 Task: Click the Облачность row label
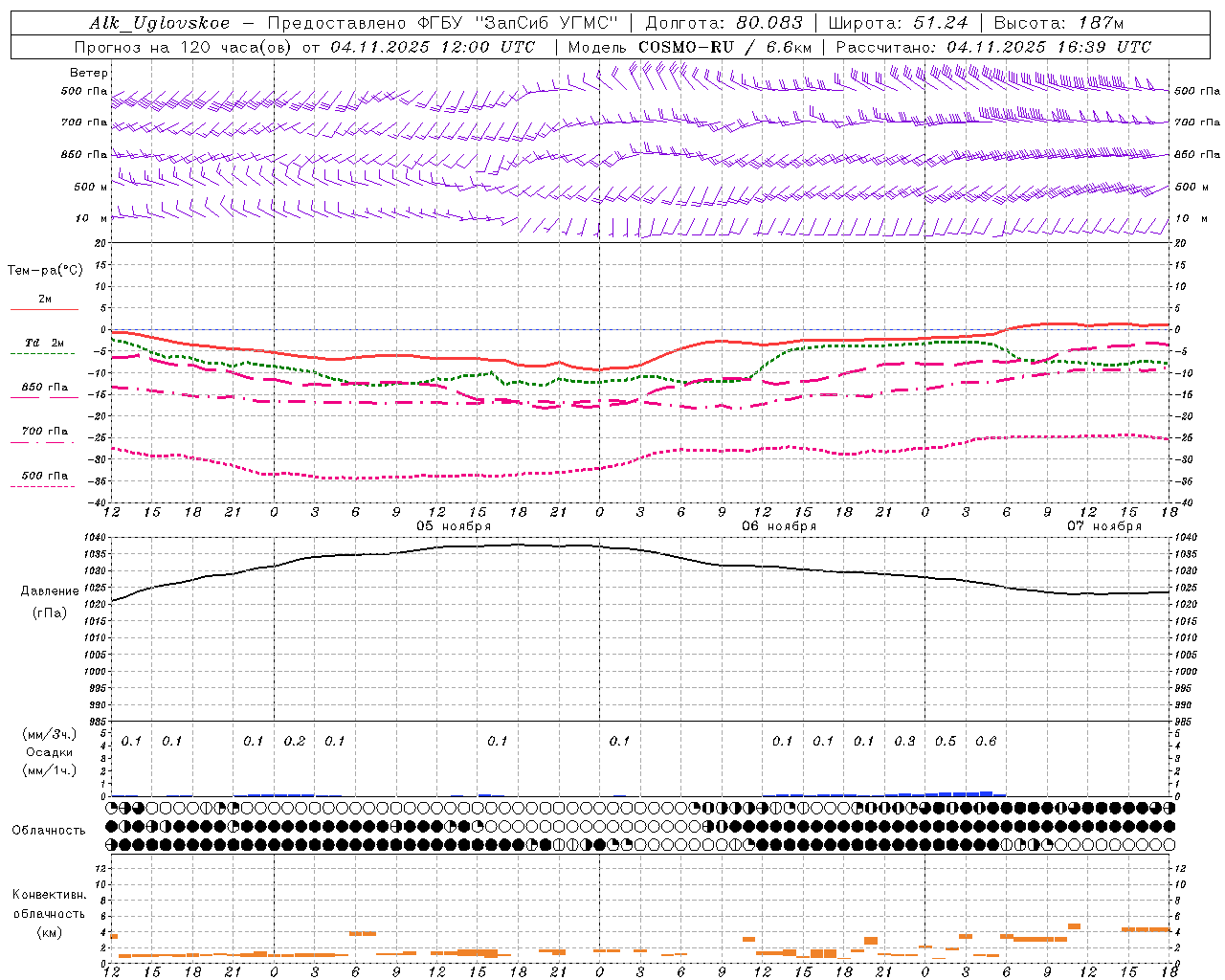(49, 830)
